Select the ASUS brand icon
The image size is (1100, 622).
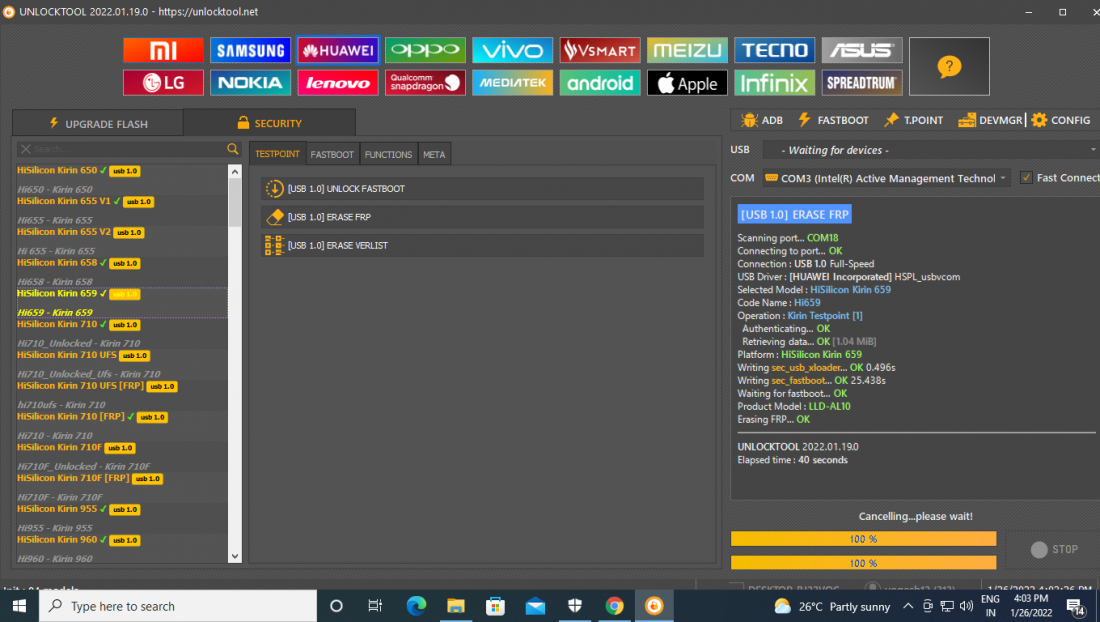click(862, 50)
